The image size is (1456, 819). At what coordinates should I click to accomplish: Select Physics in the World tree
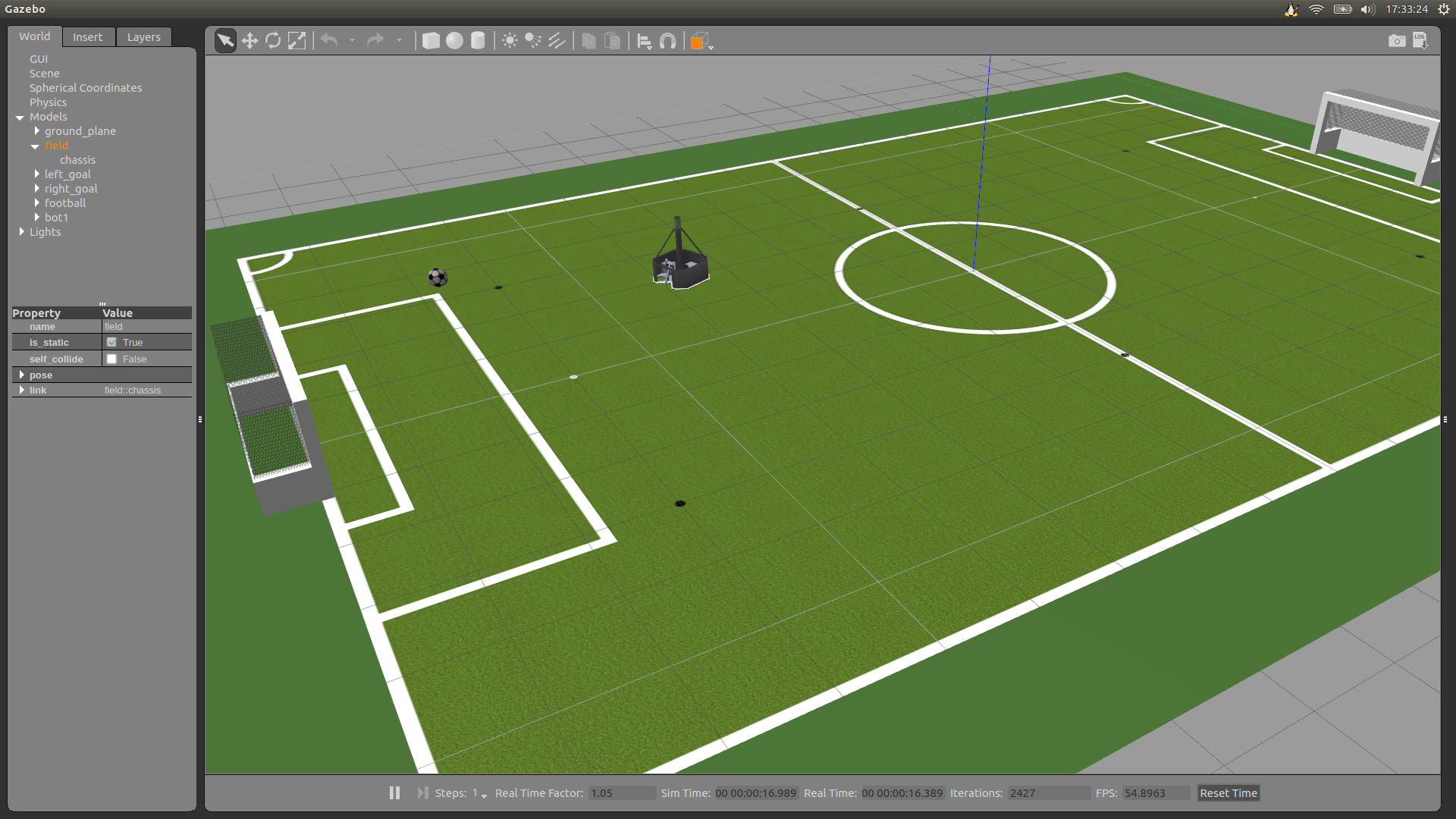[48, 102]
